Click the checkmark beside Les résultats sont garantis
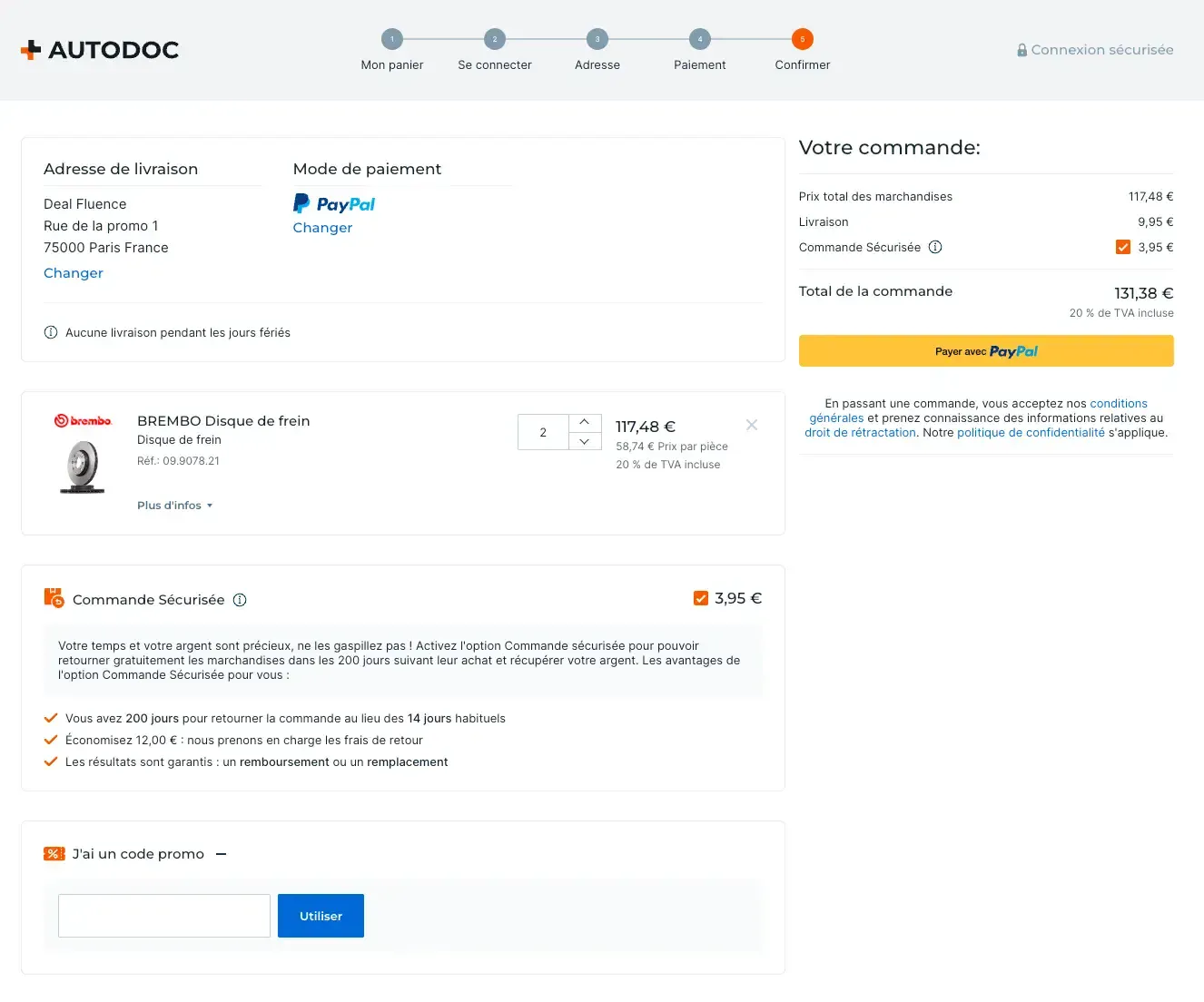The width and height of the screenshot is (1204, 1002). coord(51,761)
